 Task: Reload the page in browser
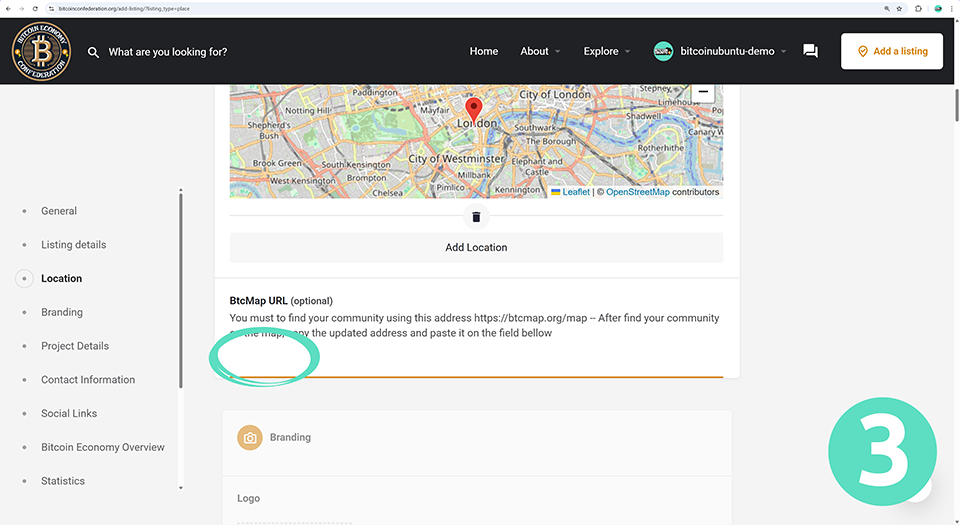pyautogui.click(x=35, y=8)
